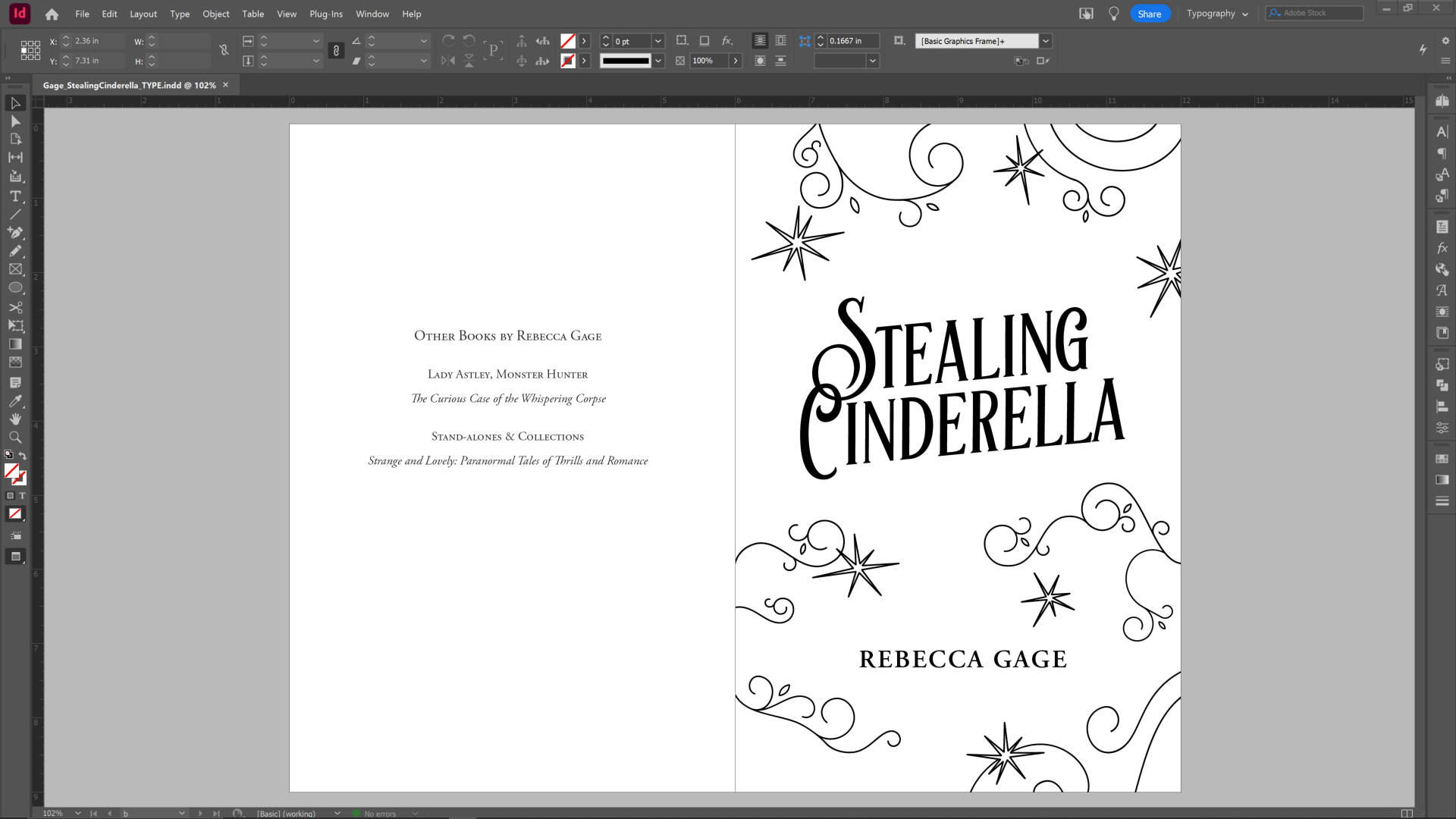Toggle constrain proportions for scaling link
The width and height of the screenshot is (1456, 819).
336,51
